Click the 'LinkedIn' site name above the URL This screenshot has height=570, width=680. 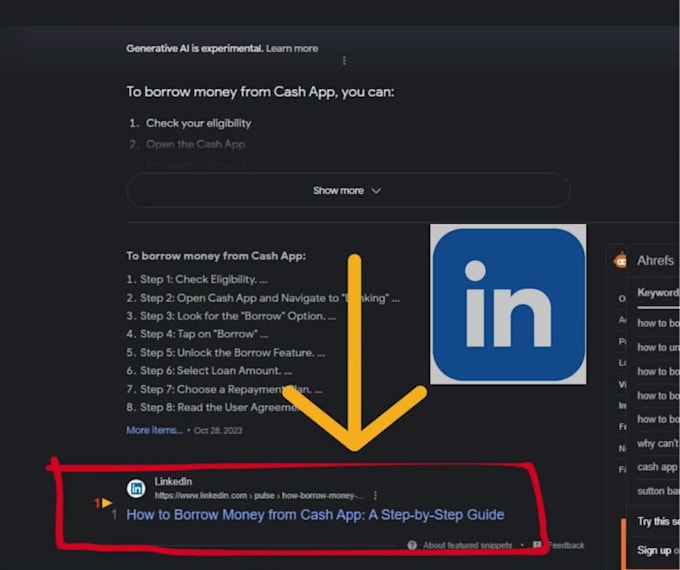[173, 482]
